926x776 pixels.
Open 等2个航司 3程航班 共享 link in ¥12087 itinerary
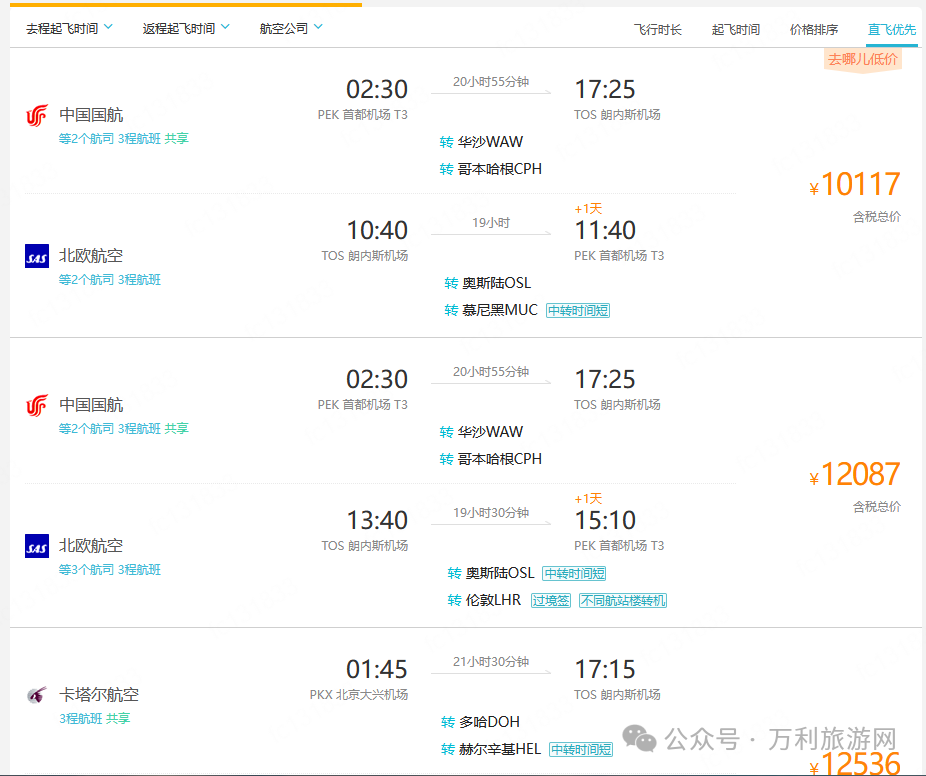(123, 429)
